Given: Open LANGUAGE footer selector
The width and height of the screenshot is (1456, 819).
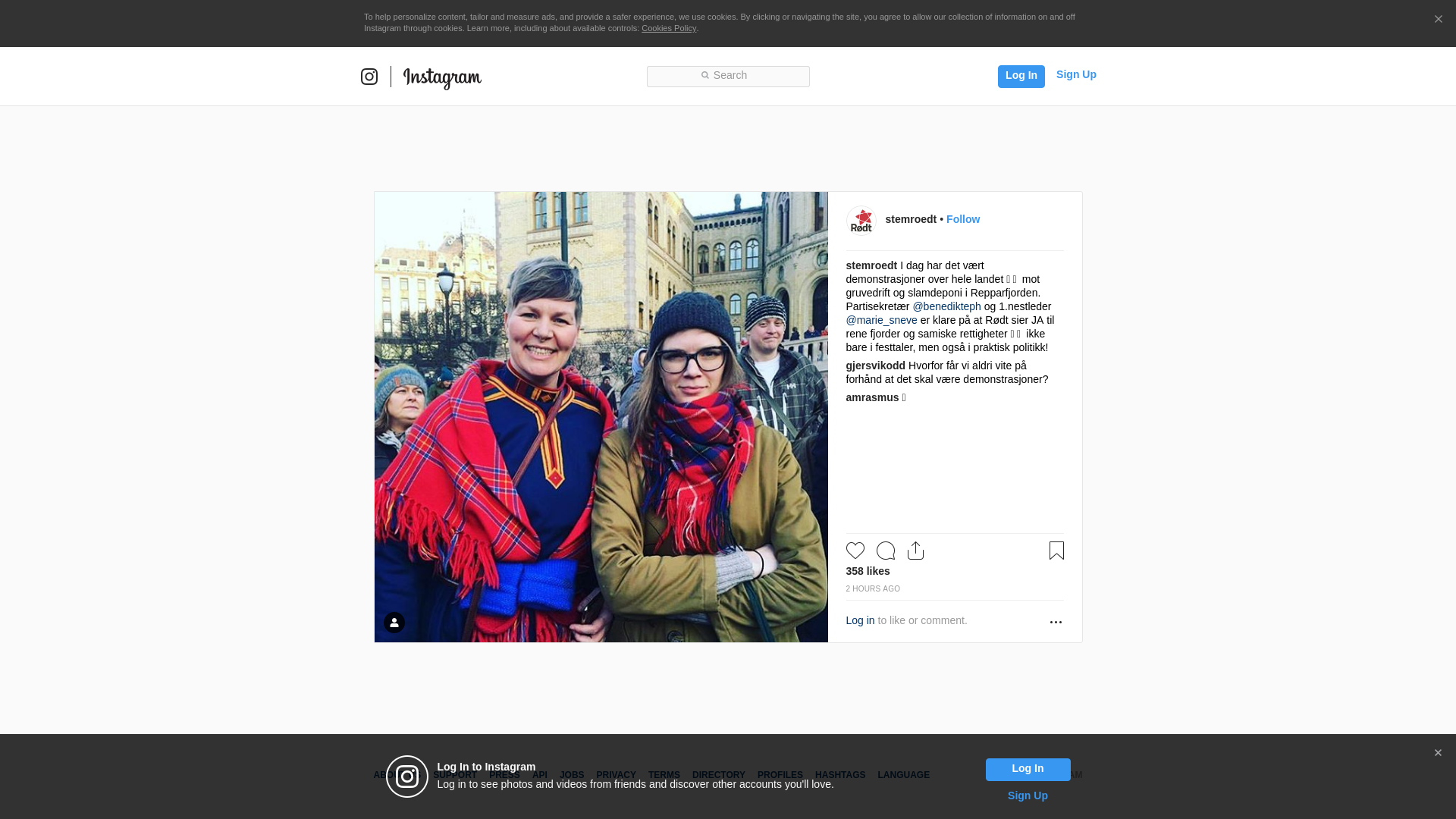Looking at the screenshot, I should coord(903,775).
